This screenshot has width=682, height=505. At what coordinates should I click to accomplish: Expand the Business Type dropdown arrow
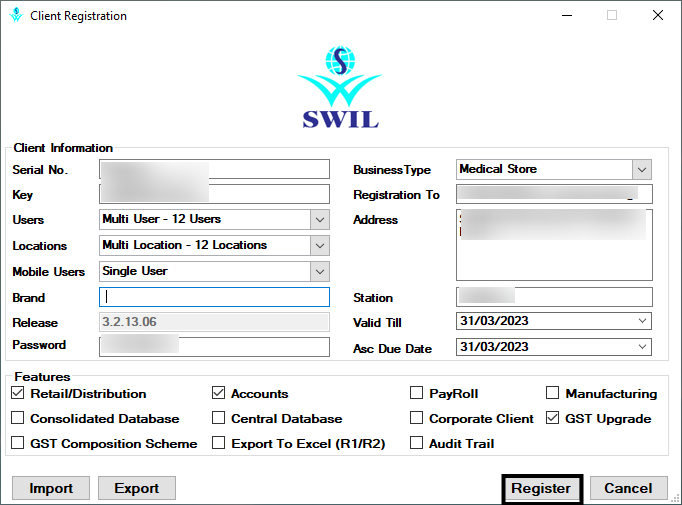642,170
